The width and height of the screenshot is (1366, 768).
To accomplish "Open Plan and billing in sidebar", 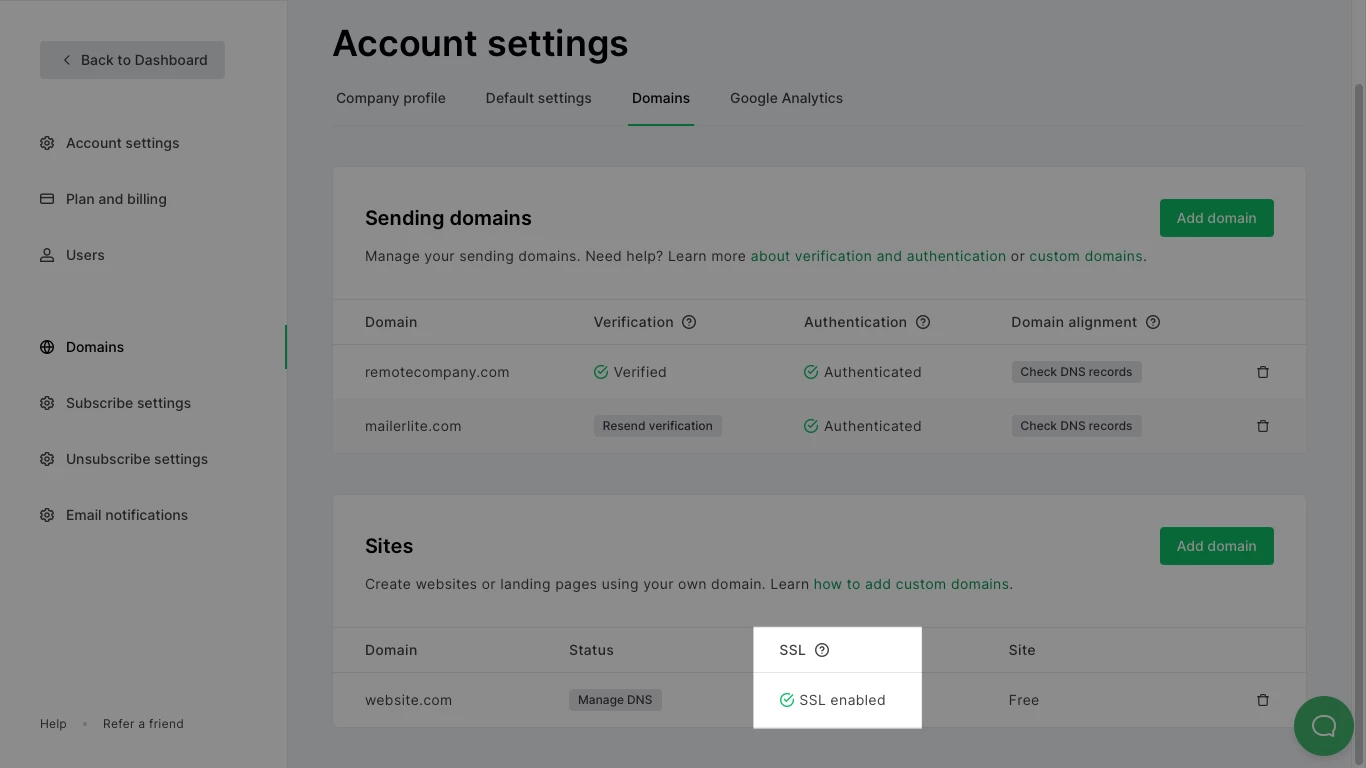I will (x=116, y=199).
